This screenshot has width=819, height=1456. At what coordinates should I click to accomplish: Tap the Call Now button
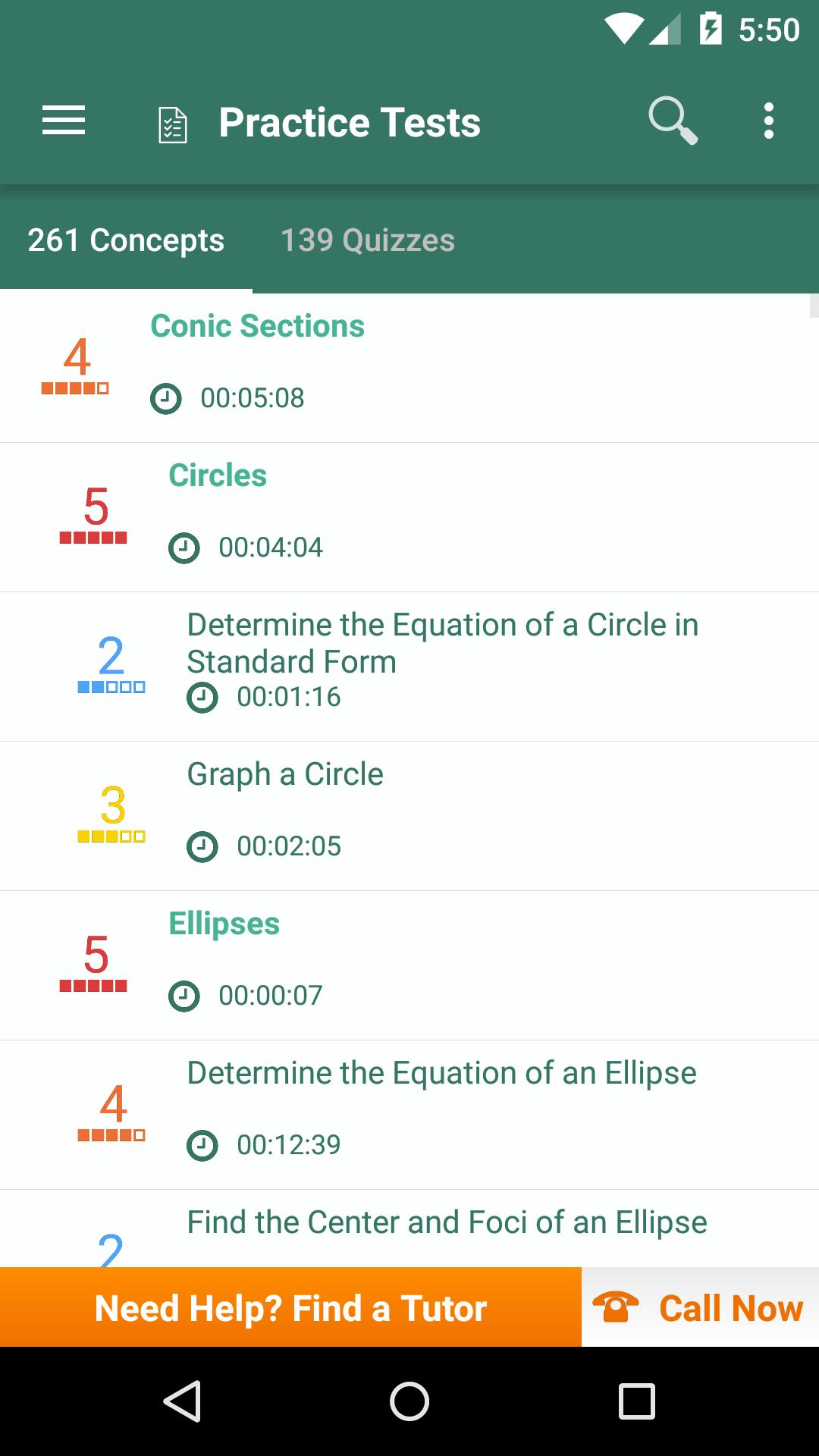pyautogui.click(x=700, y=1307)
